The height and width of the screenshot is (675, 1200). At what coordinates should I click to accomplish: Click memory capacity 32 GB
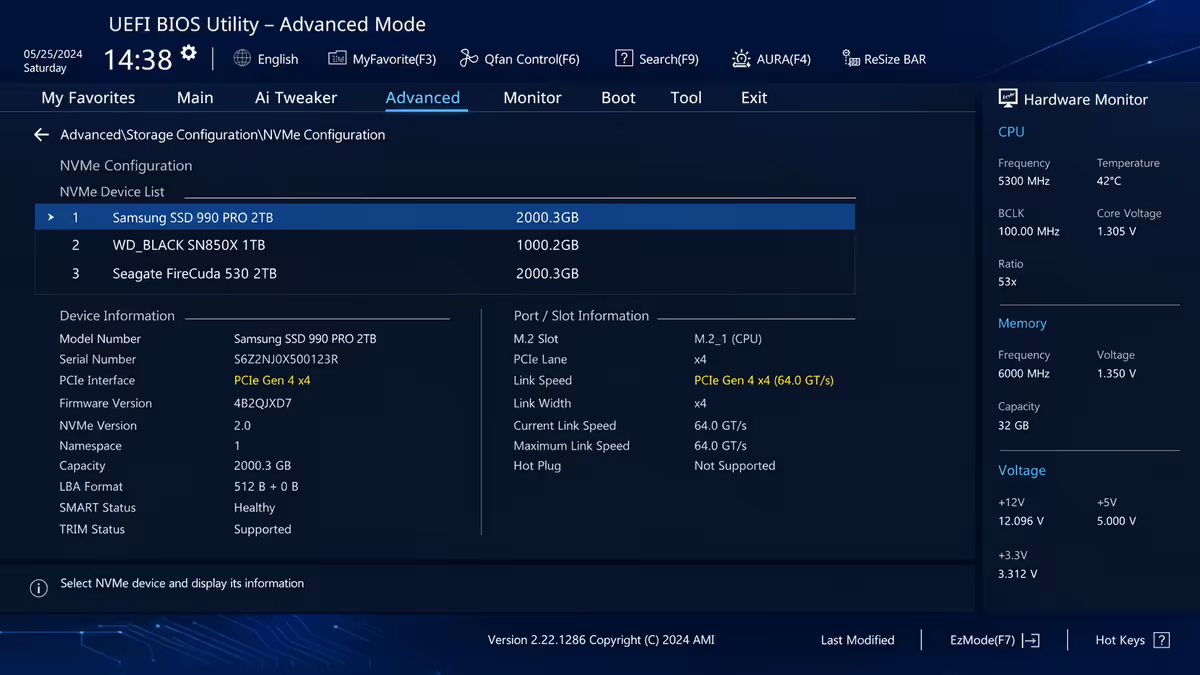coord(1013,425)
